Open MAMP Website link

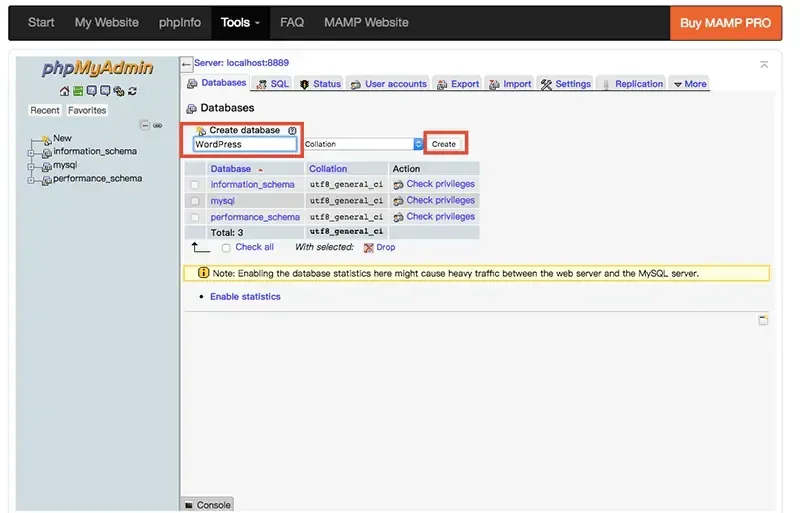click(366, 22)
